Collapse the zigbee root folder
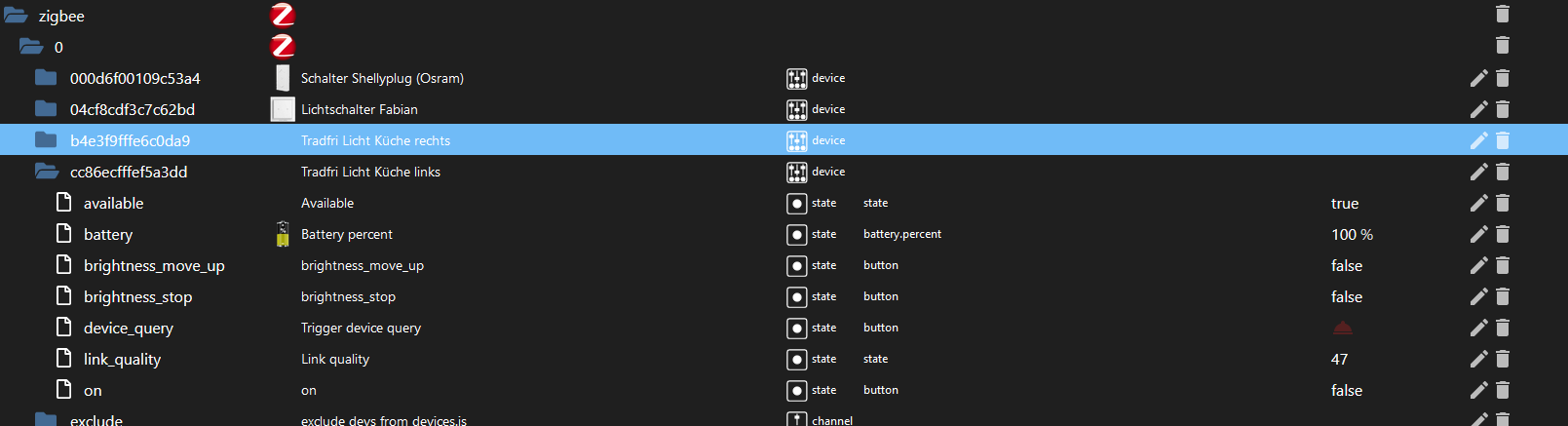This screenshot has height=426, width=1568. 16,16
